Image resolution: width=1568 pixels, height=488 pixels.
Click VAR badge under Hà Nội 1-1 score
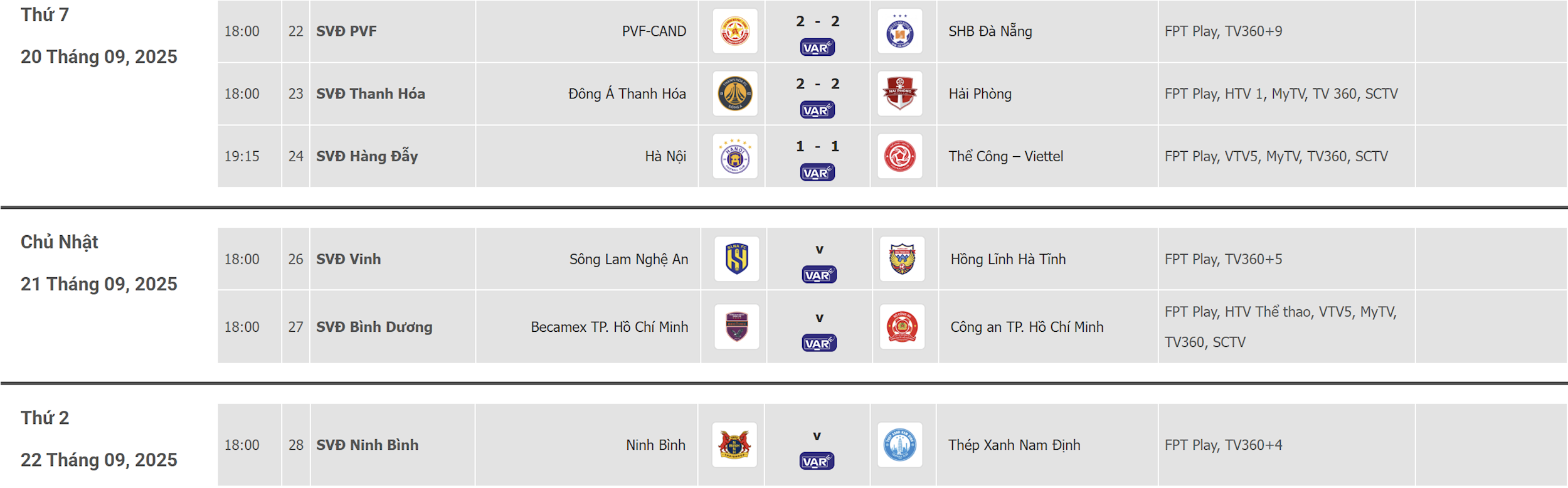(817, 172)
